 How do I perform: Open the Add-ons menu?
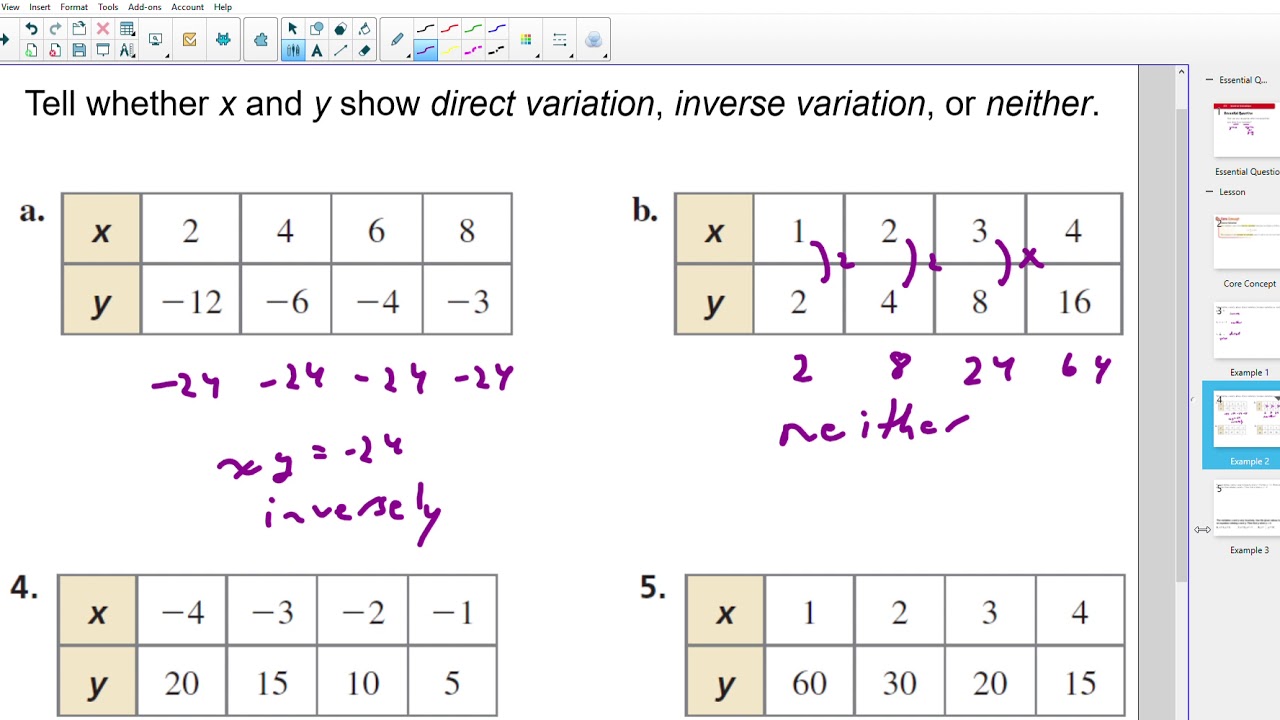[x=145, y=7]
